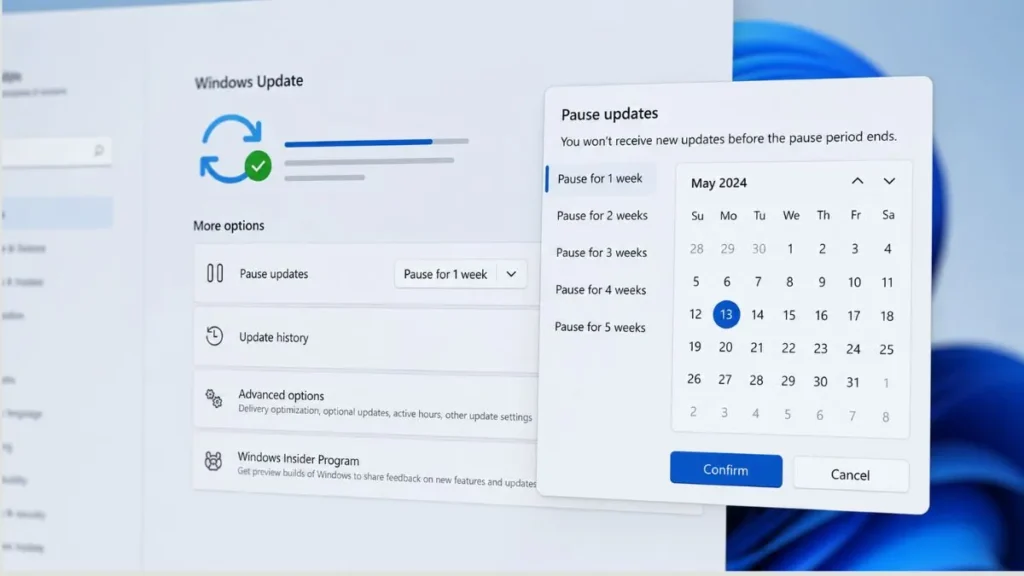The image size is (1024, 576).
Task: Click the blue update progress bar
Action: point(360,141)
